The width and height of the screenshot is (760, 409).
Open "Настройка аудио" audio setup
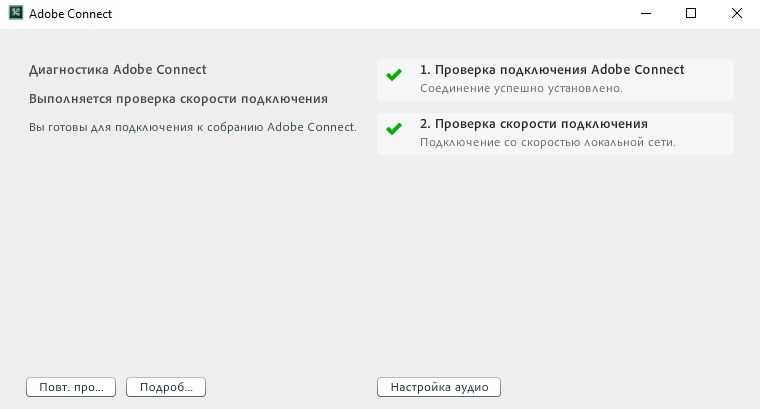tap(439, 387)
